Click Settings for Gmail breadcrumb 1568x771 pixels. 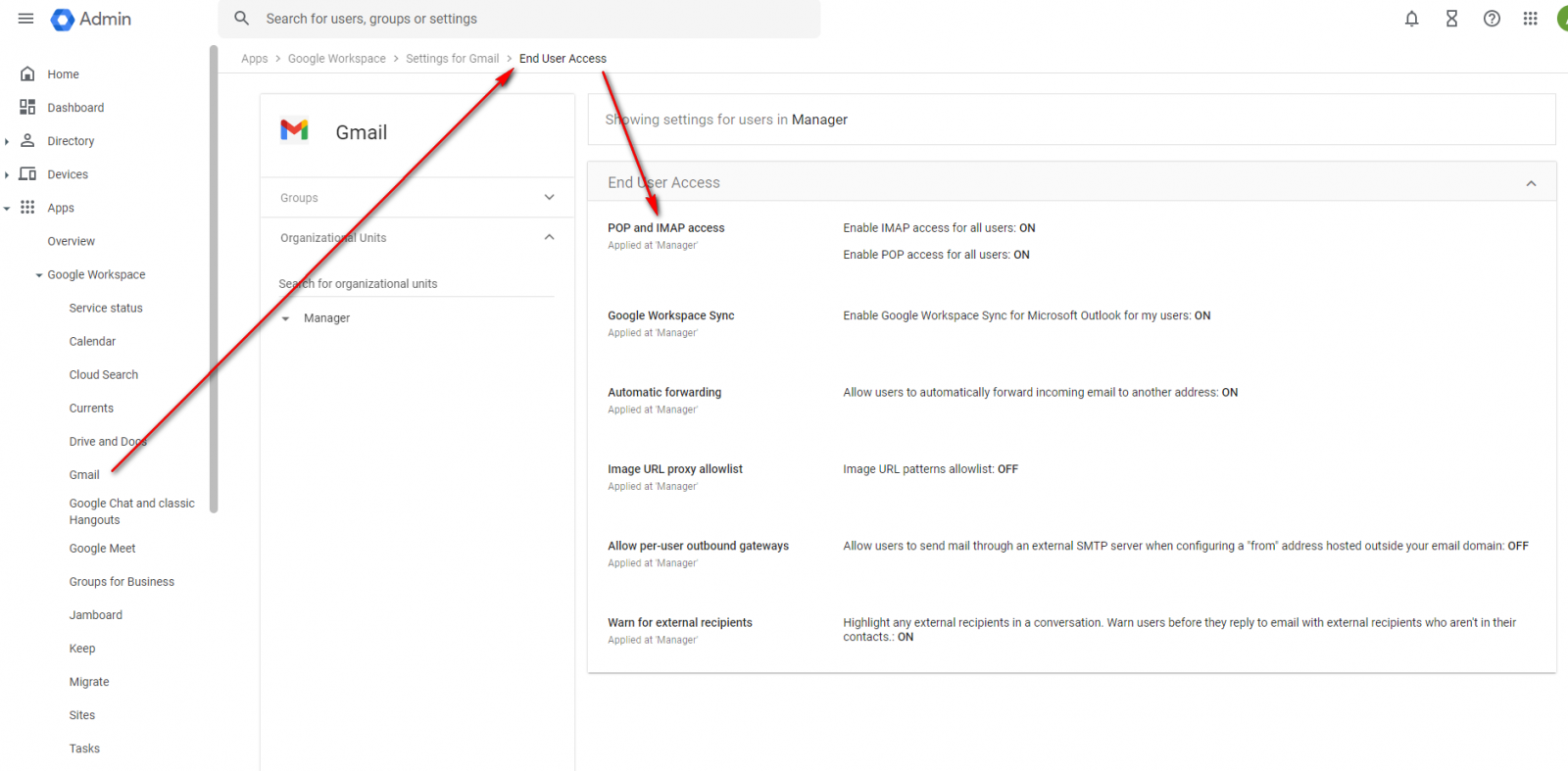pyautogui.click(x=452, y=59)
